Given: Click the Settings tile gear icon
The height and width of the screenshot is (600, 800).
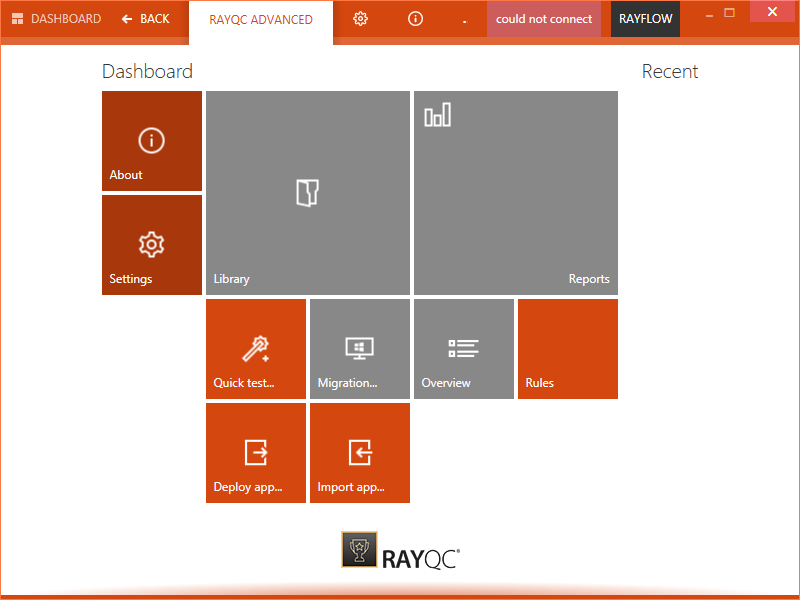Looking at the screenshot, I should click(x=151, y=244).
